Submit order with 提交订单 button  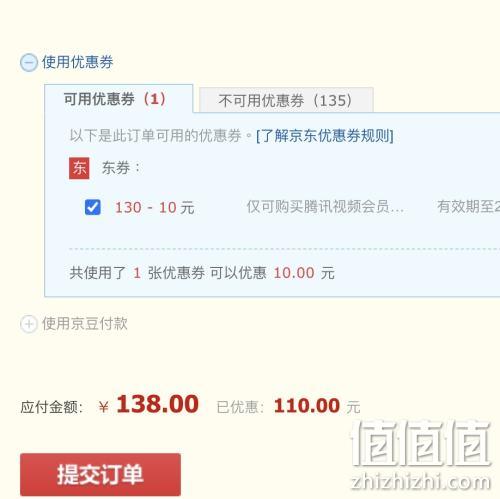click(100, 474)
